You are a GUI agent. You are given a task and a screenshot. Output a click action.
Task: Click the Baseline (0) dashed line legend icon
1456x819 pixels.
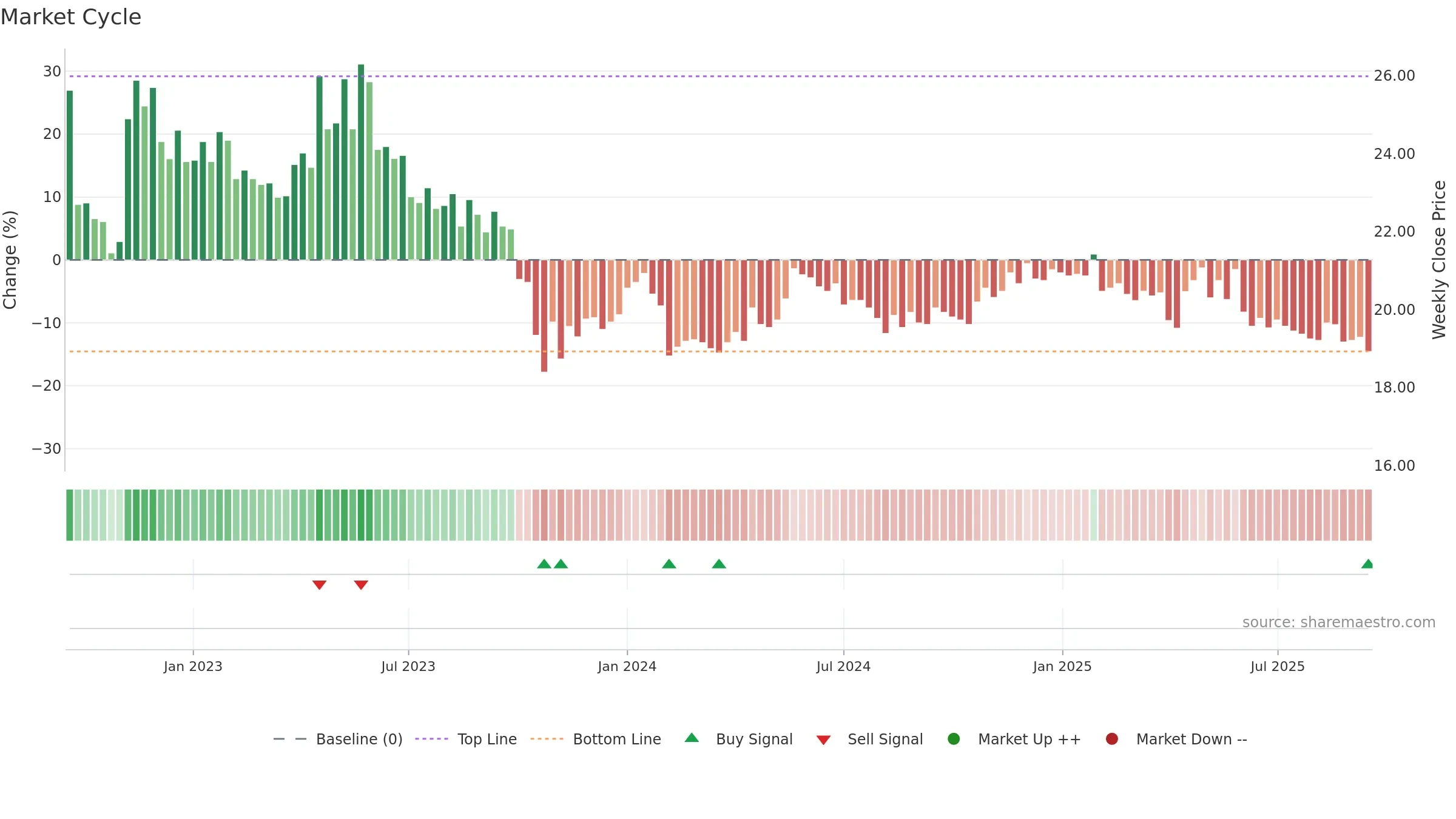(x=290, y=739)
